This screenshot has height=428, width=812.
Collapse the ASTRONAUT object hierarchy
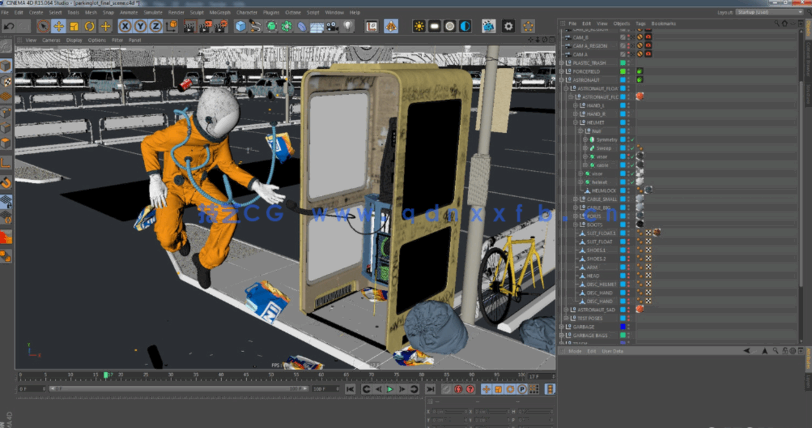(x=562, y=80)
